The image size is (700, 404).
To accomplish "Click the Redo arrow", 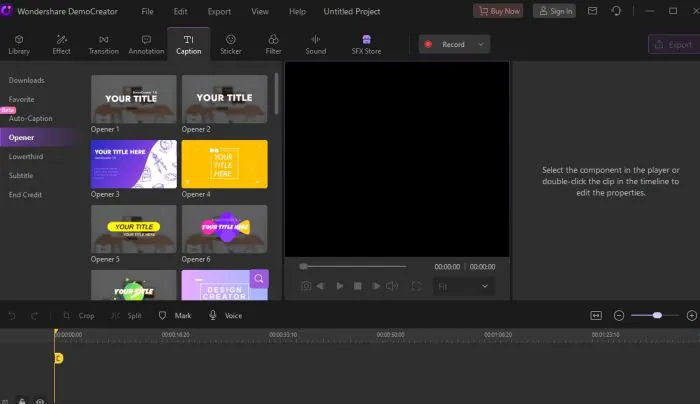I will [x=34, y=316].
